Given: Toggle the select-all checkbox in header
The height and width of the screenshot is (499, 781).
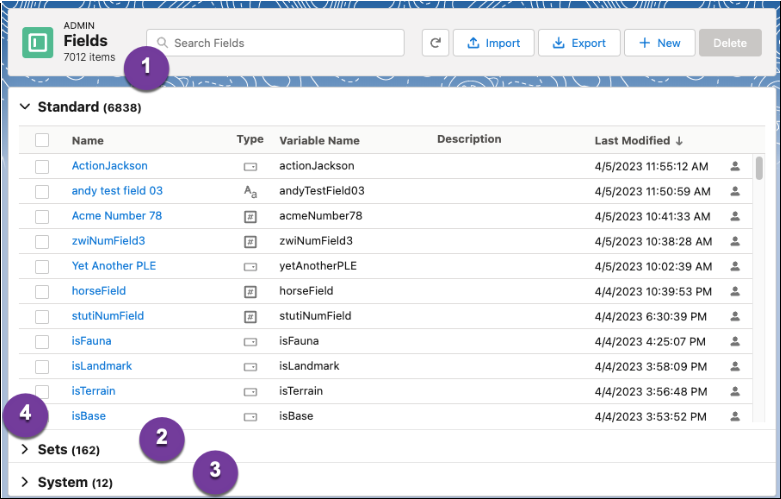Looking at the screenshot, I should (42, 140).
